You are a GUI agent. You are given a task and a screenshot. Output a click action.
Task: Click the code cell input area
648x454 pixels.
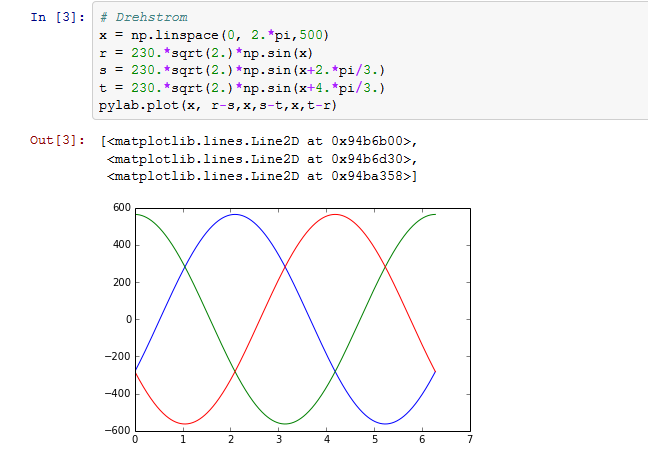tap(370, 61)
